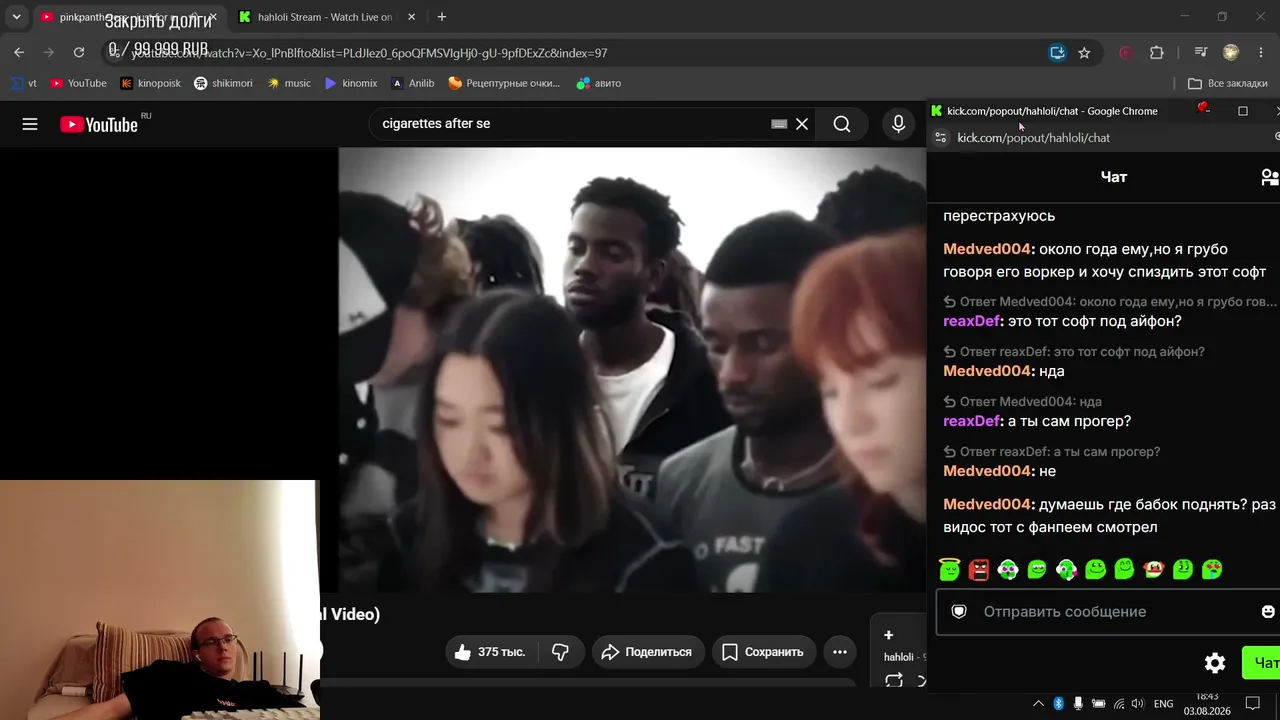Open the Chrome profile avatar
Screen dimensions: 1280x720
point(1231,53)
